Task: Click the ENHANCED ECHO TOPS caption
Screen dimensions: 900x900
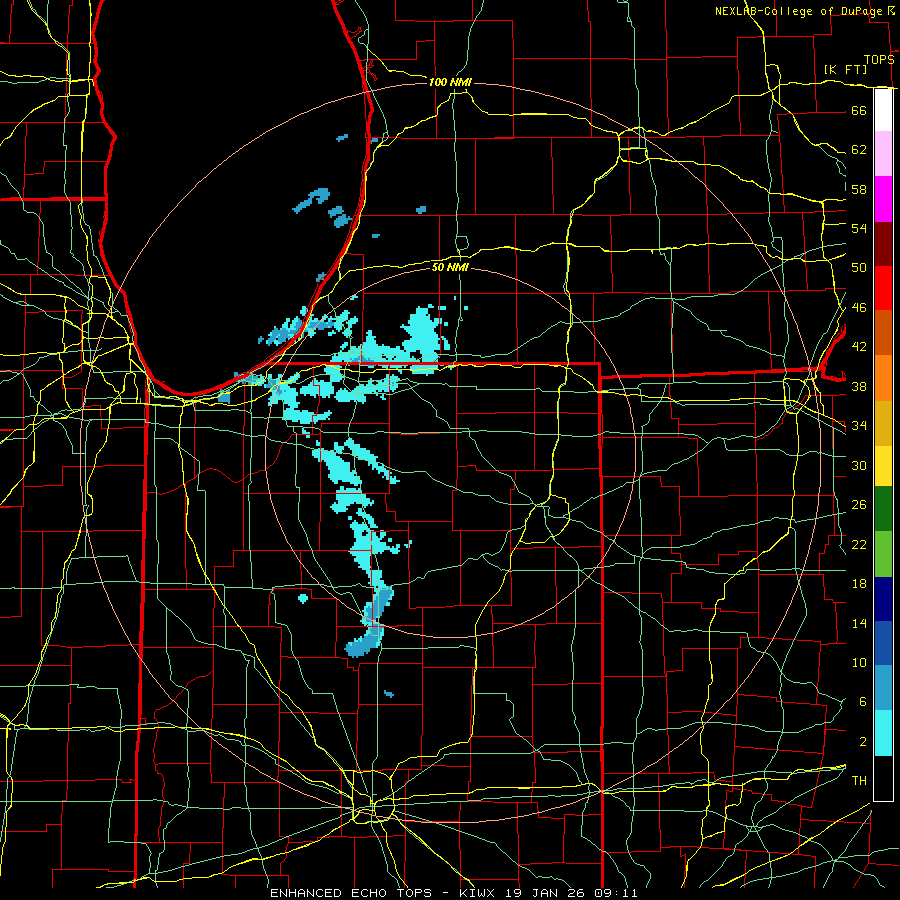Action: pos(351,893)
